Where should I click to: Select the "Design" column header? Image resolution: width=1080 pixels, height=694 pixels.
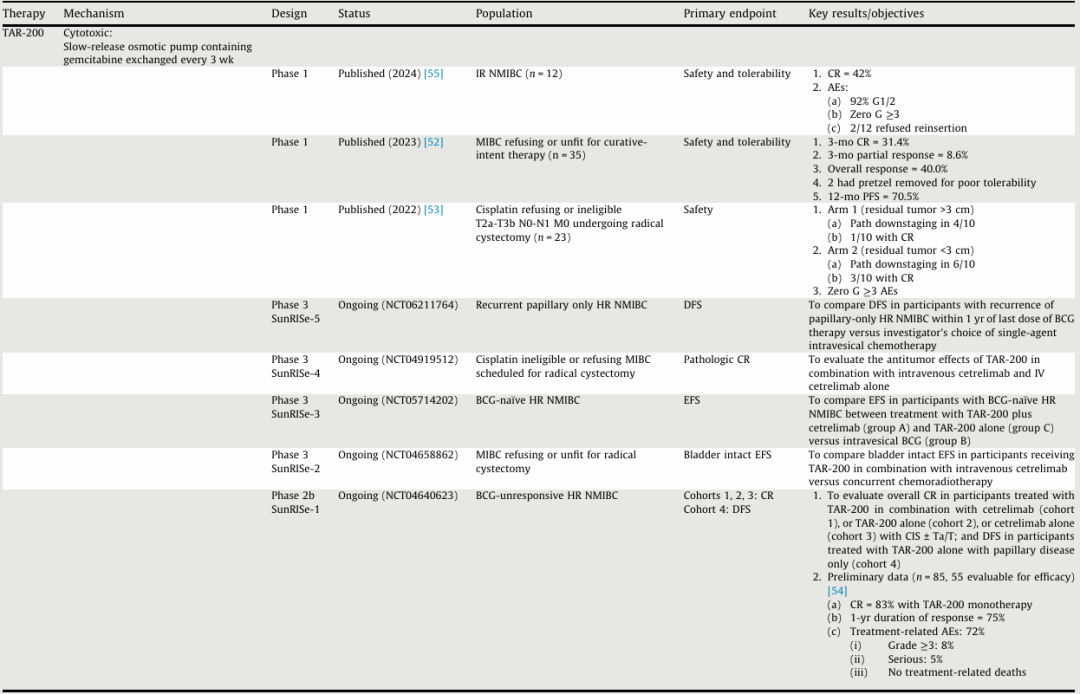[289, 13]
